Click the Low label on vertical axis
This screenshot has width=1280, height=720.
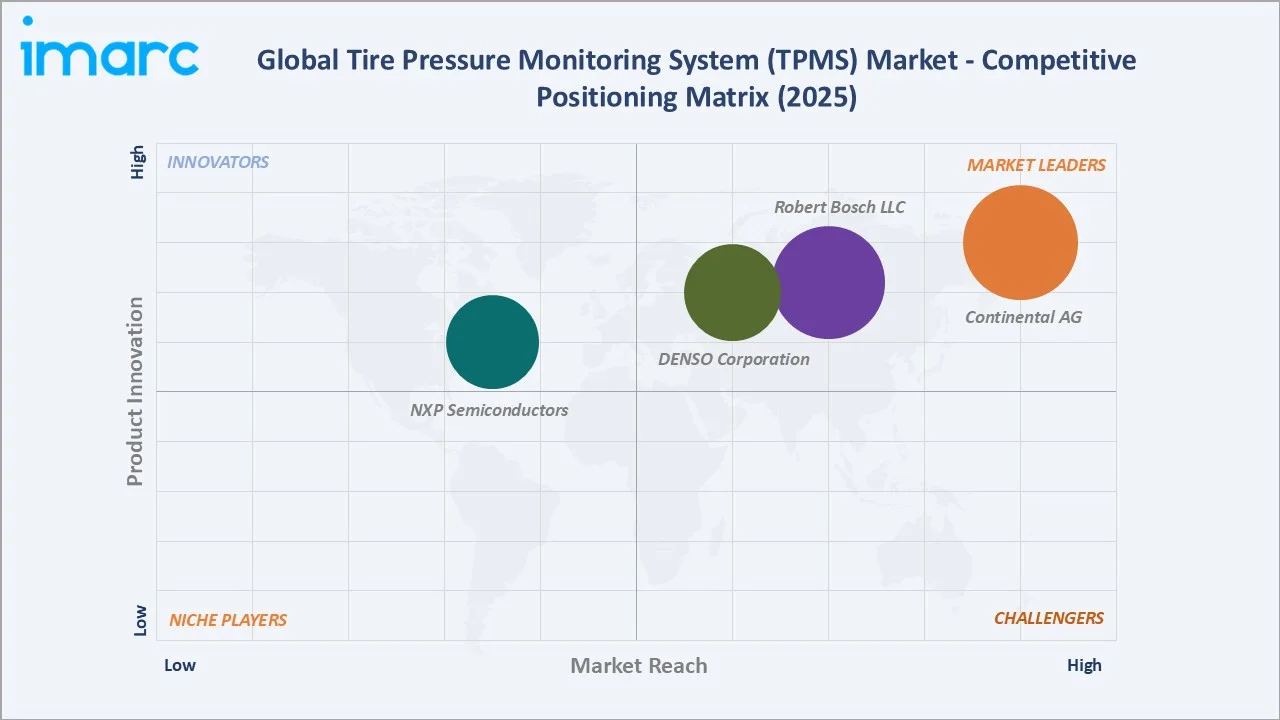point(139,620)
